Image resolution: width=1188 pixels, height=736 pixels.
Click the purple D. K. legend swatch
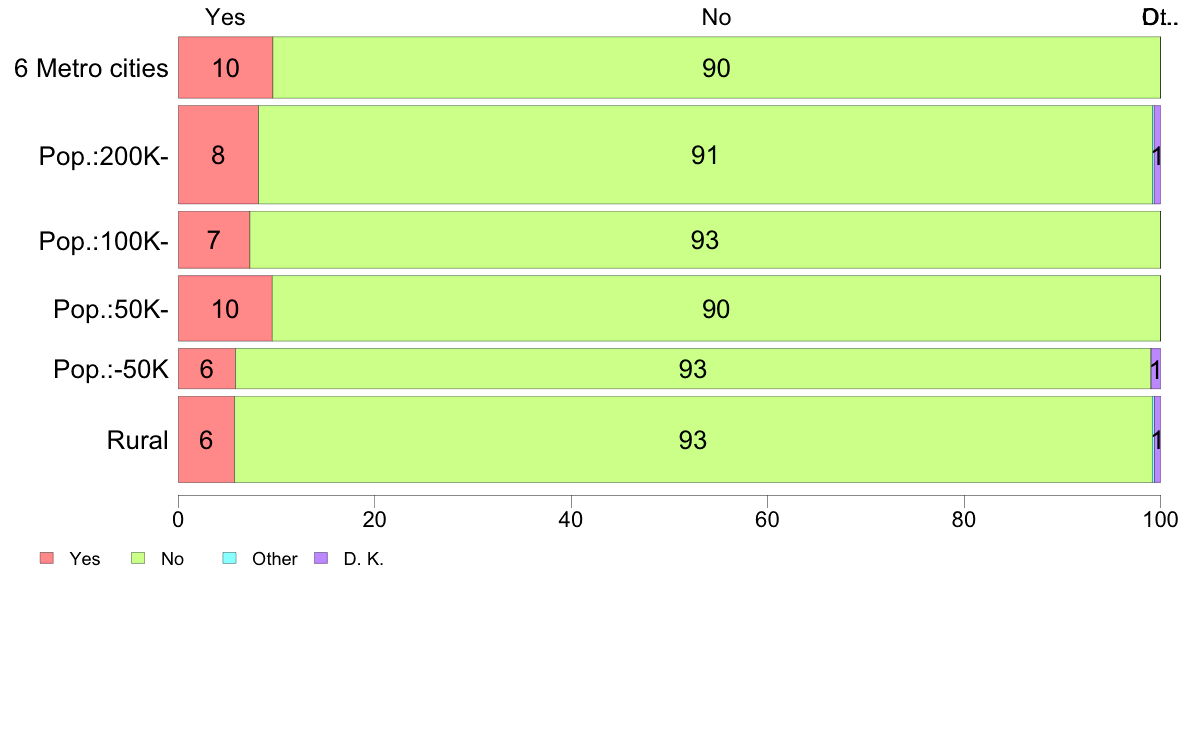click(321, 558)
